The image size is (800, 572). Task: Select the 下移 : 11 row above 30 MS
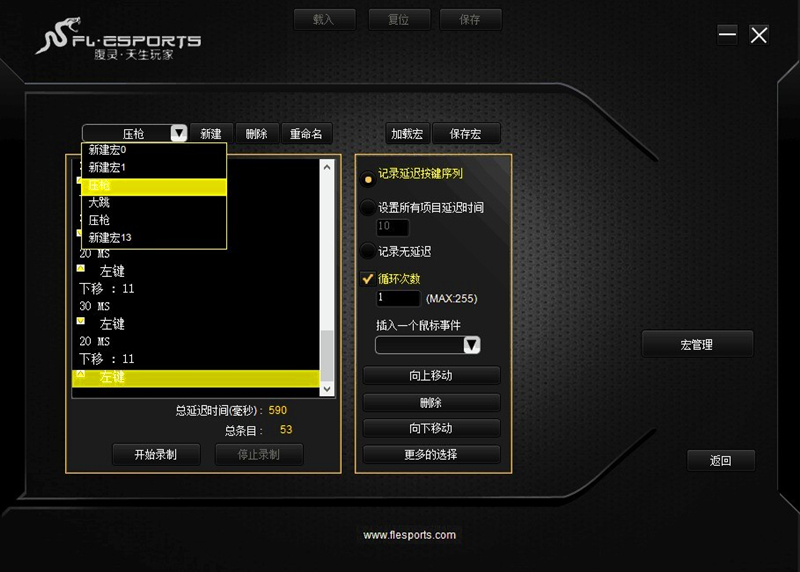pos(196,289)
